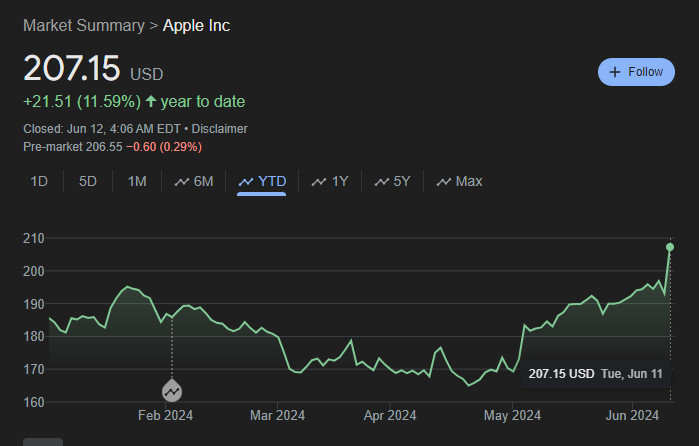This screenshot has width=699, height=446.
Task: Click the green endpoint dot on the chart
Action: click(670, 247)
